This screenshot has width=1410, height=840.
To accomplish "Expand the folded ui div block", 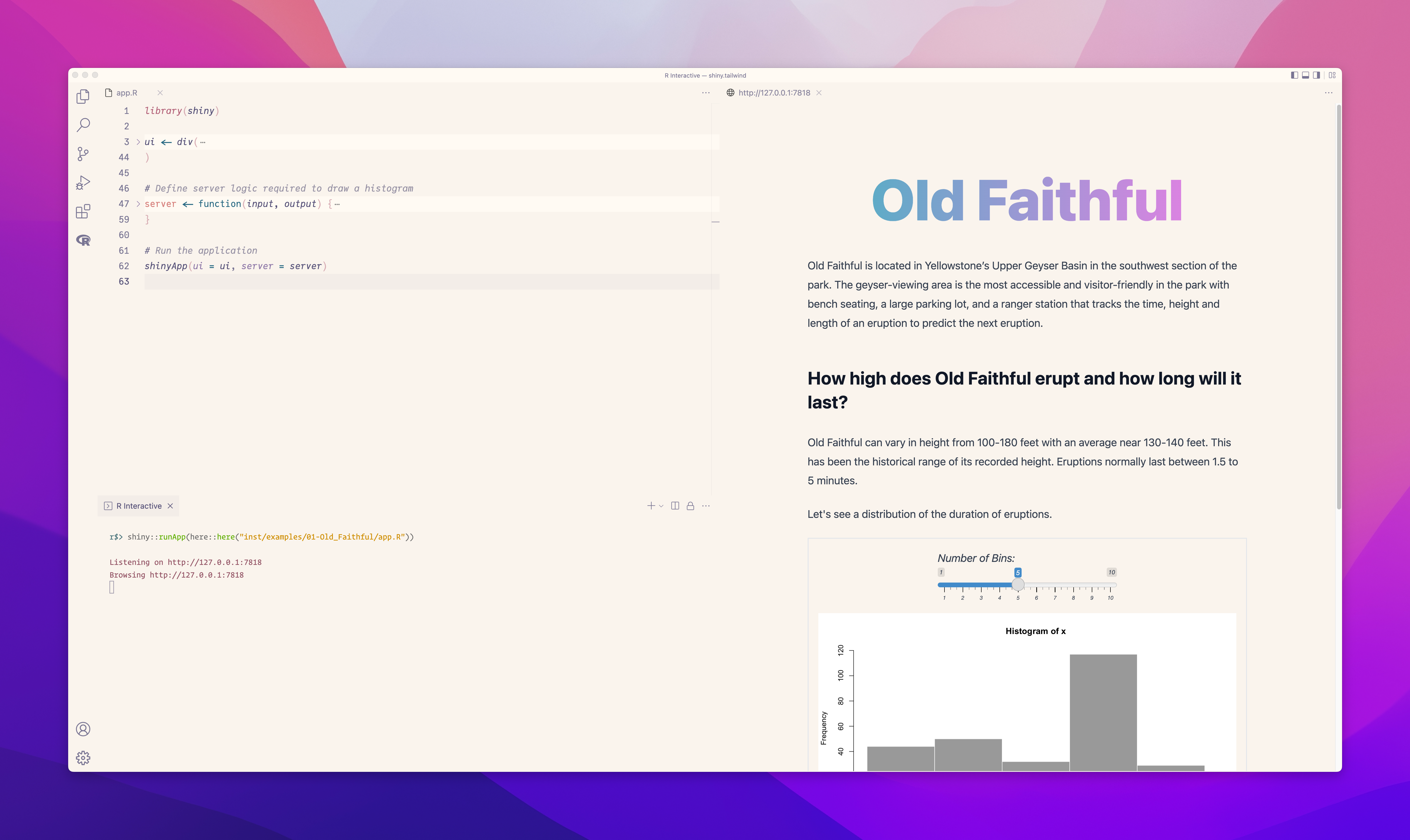I will (138, 142).
